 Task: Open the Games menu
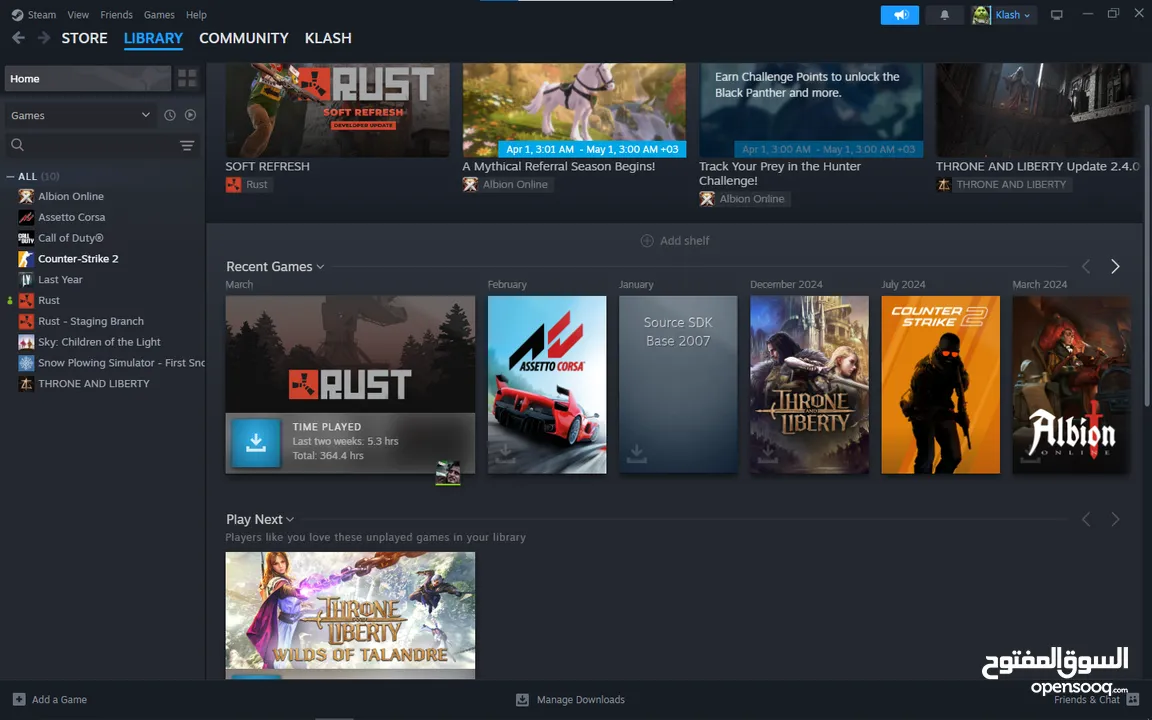(159, 15)
